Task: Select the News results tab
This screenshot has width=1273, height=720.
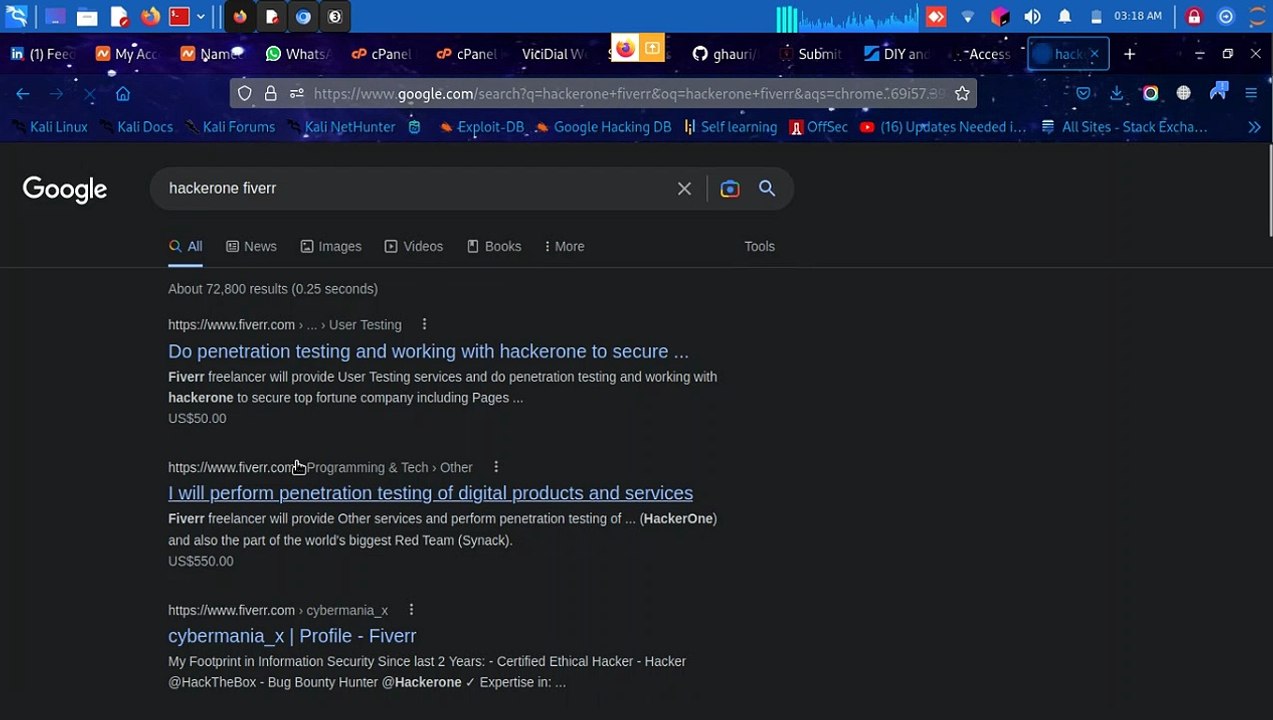Action: tap(251, 246)
